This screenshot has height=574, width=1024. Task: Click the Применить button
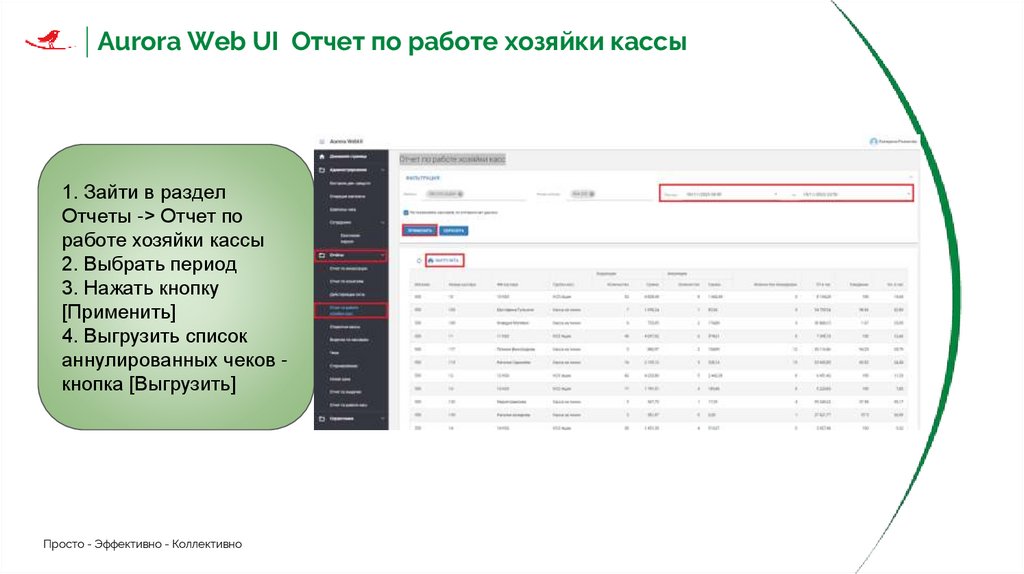point(419,231)
